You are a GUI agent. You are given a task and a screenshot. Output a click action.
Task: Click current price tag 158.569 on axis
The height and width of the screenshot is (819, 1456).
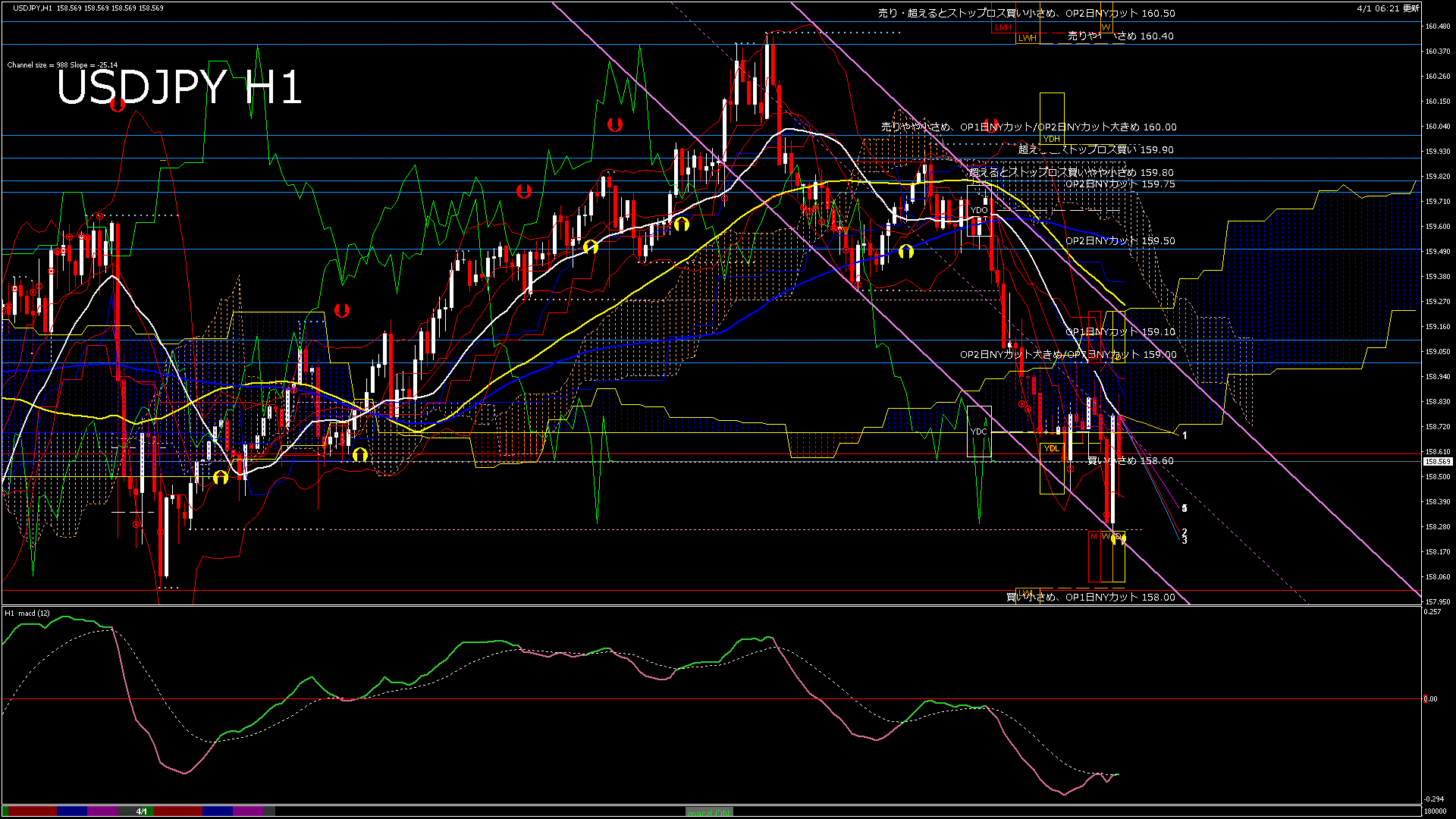pos(1437,461)
